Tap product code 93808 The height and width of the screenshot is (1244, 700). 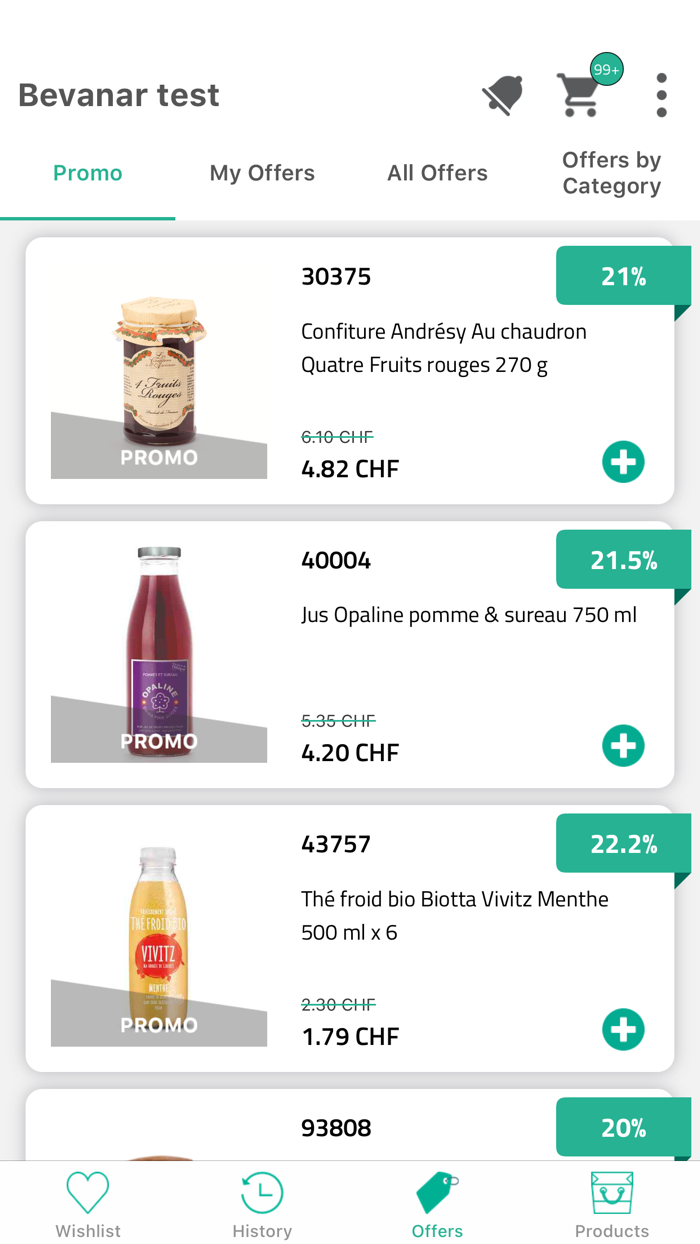click(x=336, y=1127)
